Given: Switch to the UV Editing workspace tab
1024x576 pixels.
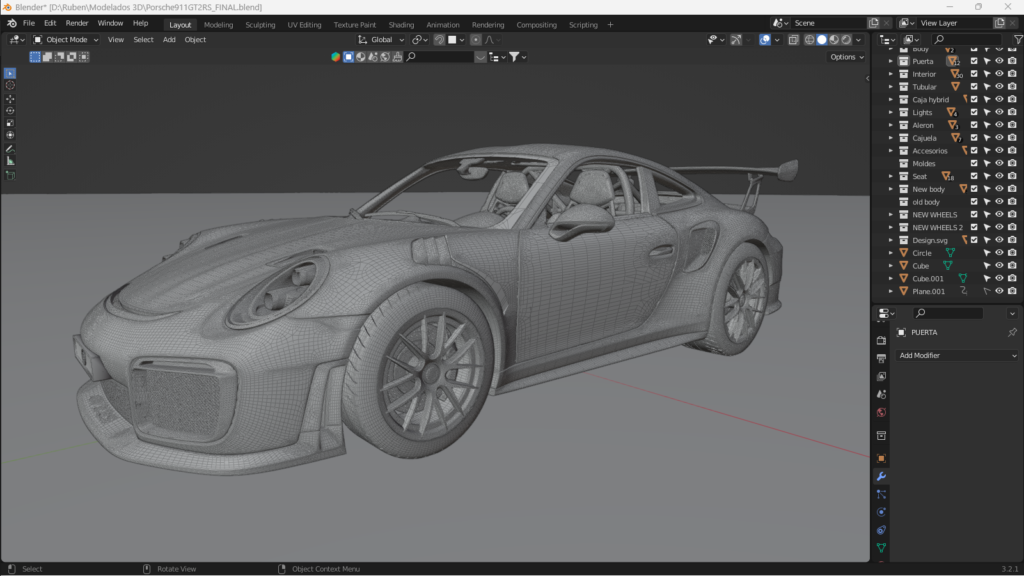Looking at the screenshot, I should pos(304,25).
